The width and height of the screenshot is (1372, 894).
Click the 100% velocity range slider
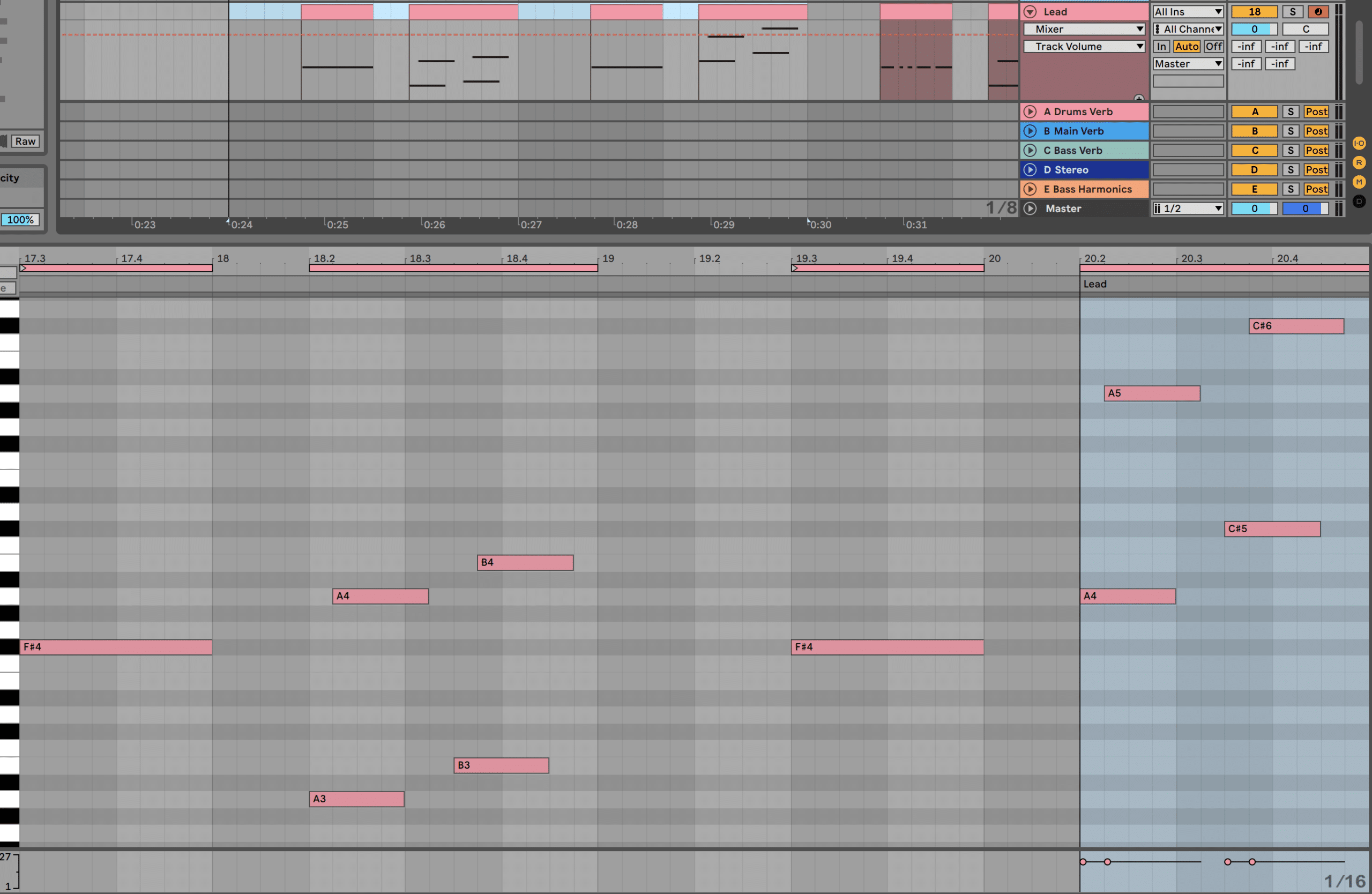pyautogui.click(x=20, y=220)
